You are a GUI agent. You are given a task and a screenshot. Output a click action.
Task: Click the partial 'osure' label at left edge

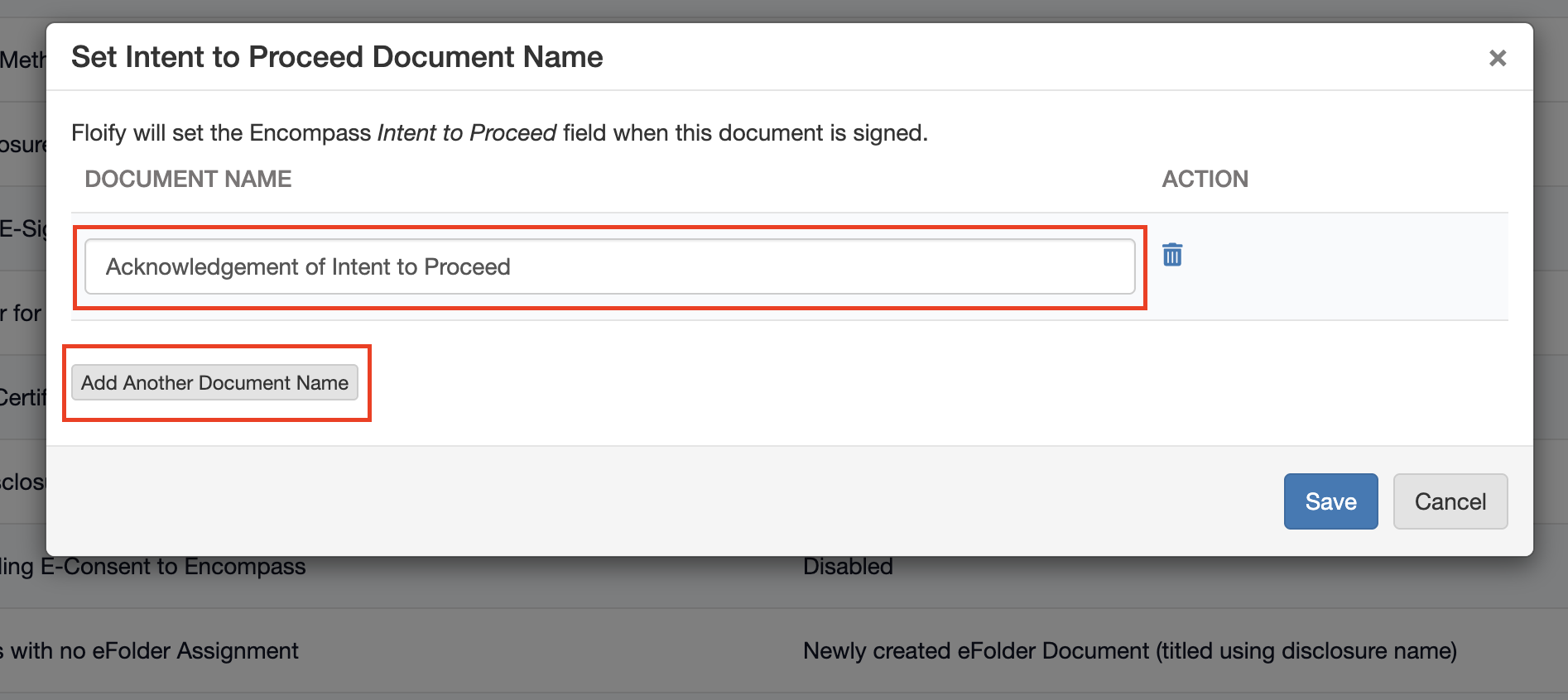click(22, 145)
